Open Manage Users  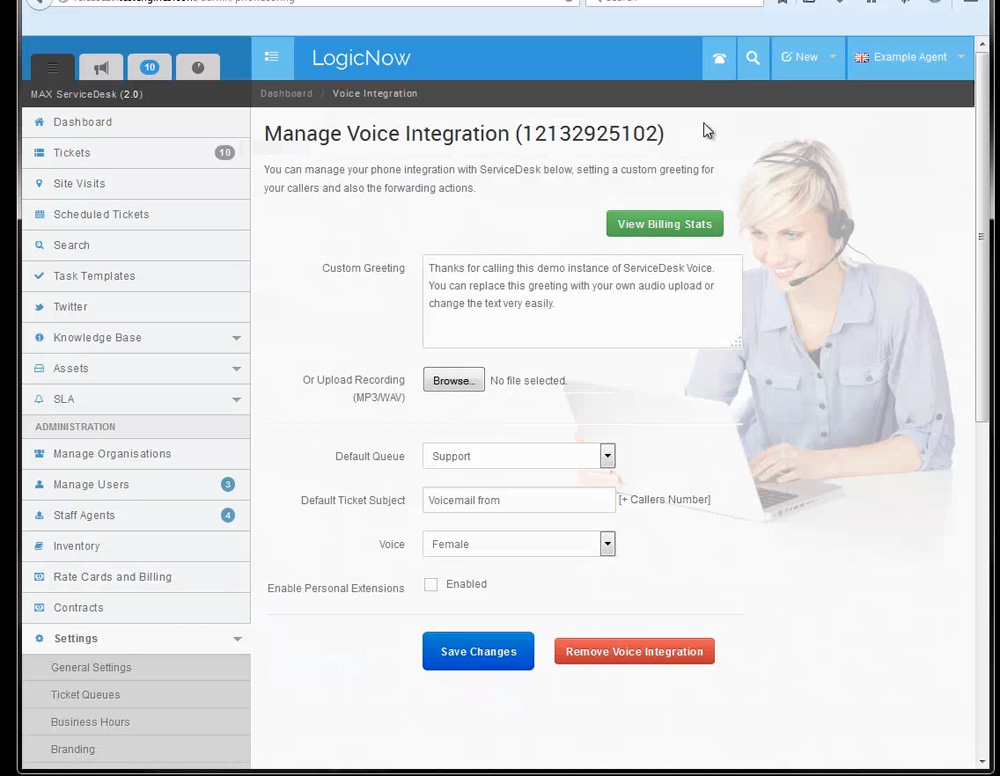point(136,485)
